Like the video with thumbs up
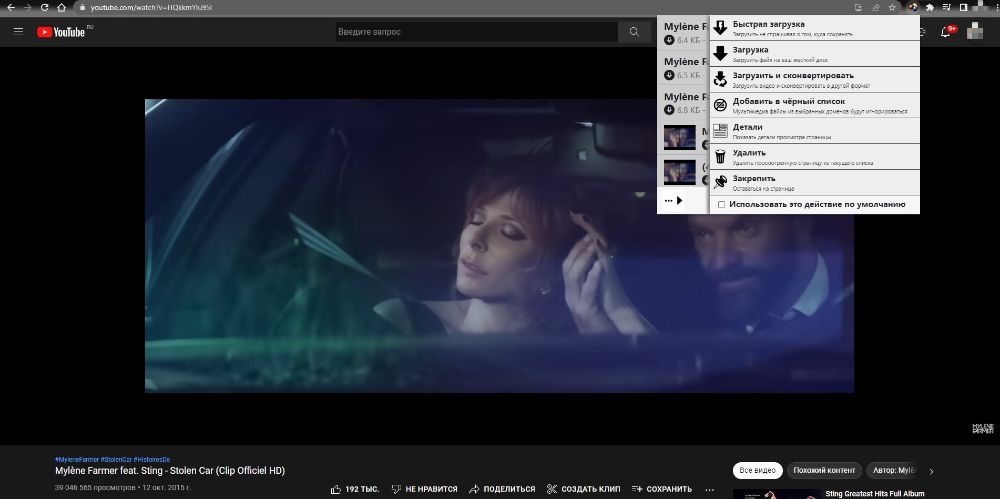 tap(337, 489)
